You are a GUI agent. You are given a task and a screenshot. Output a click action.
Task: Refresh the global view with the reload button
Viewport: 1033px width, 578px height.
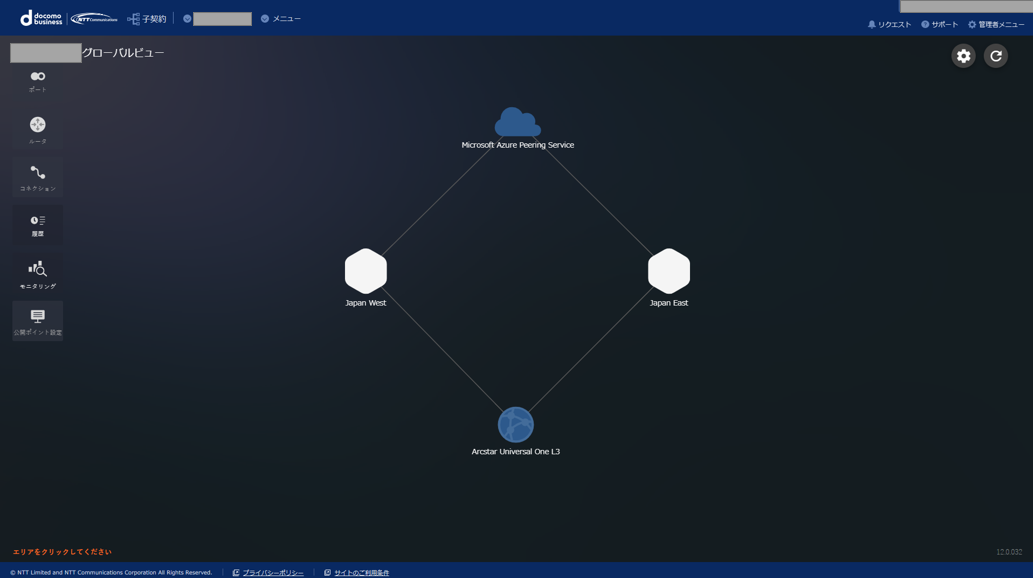pyautogui.click(x=996, y=56)
